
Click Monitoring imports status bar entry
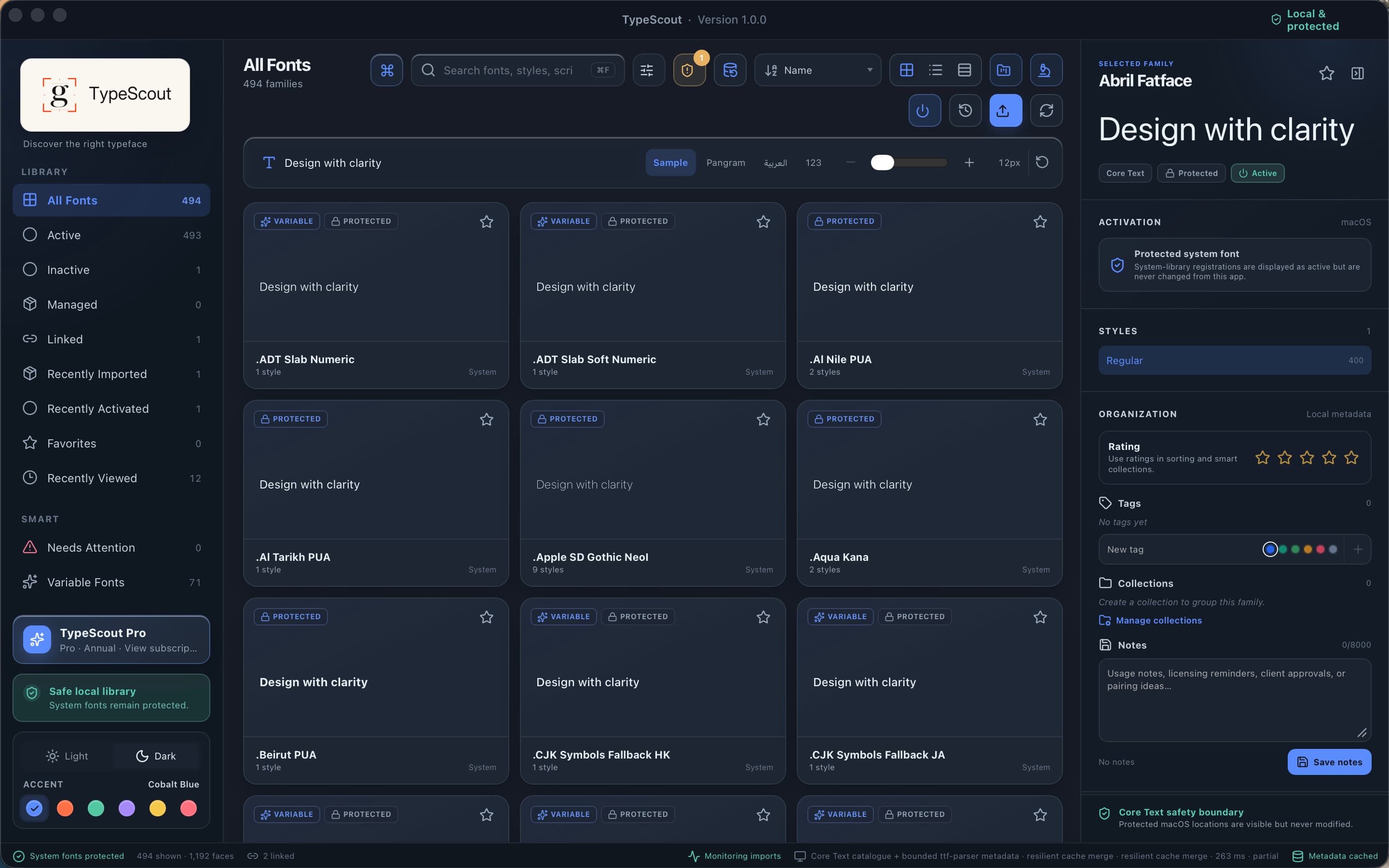point(735,856)
